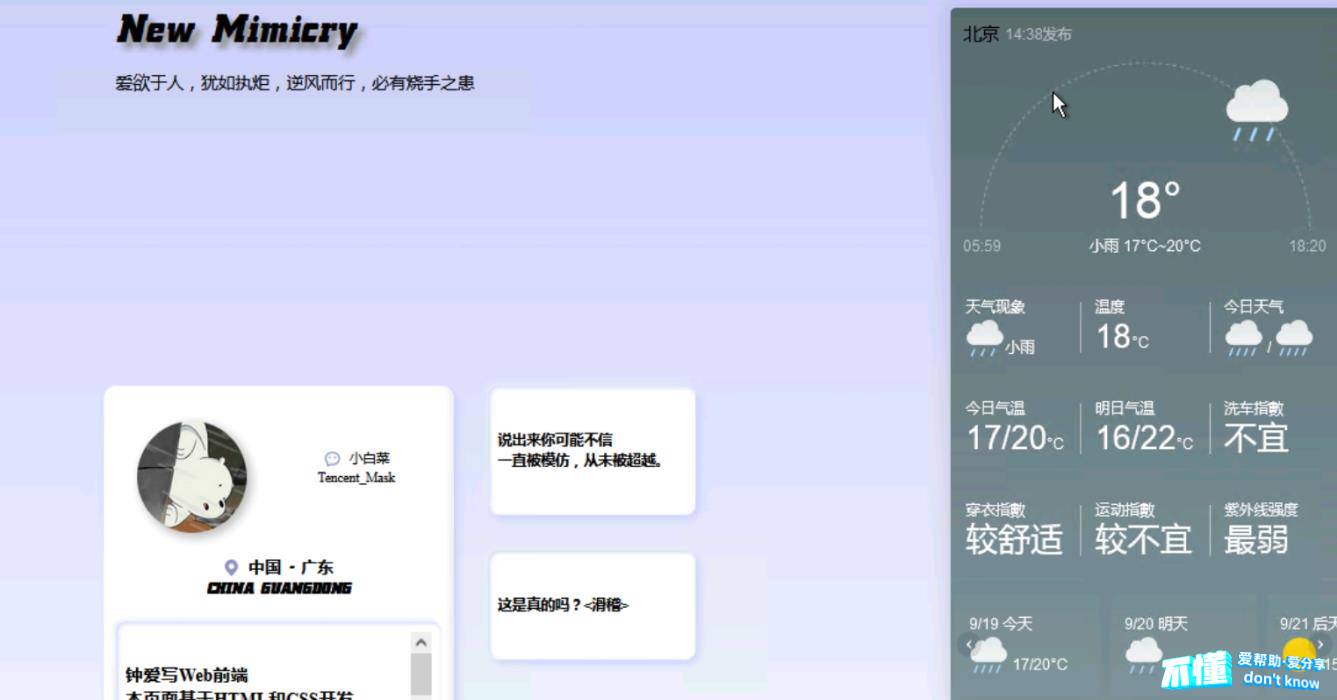Image resolution: width=1337 pixels, height=700 pixels.
Task: Click the large 18° temperature reading
Action: [1146, 200]
